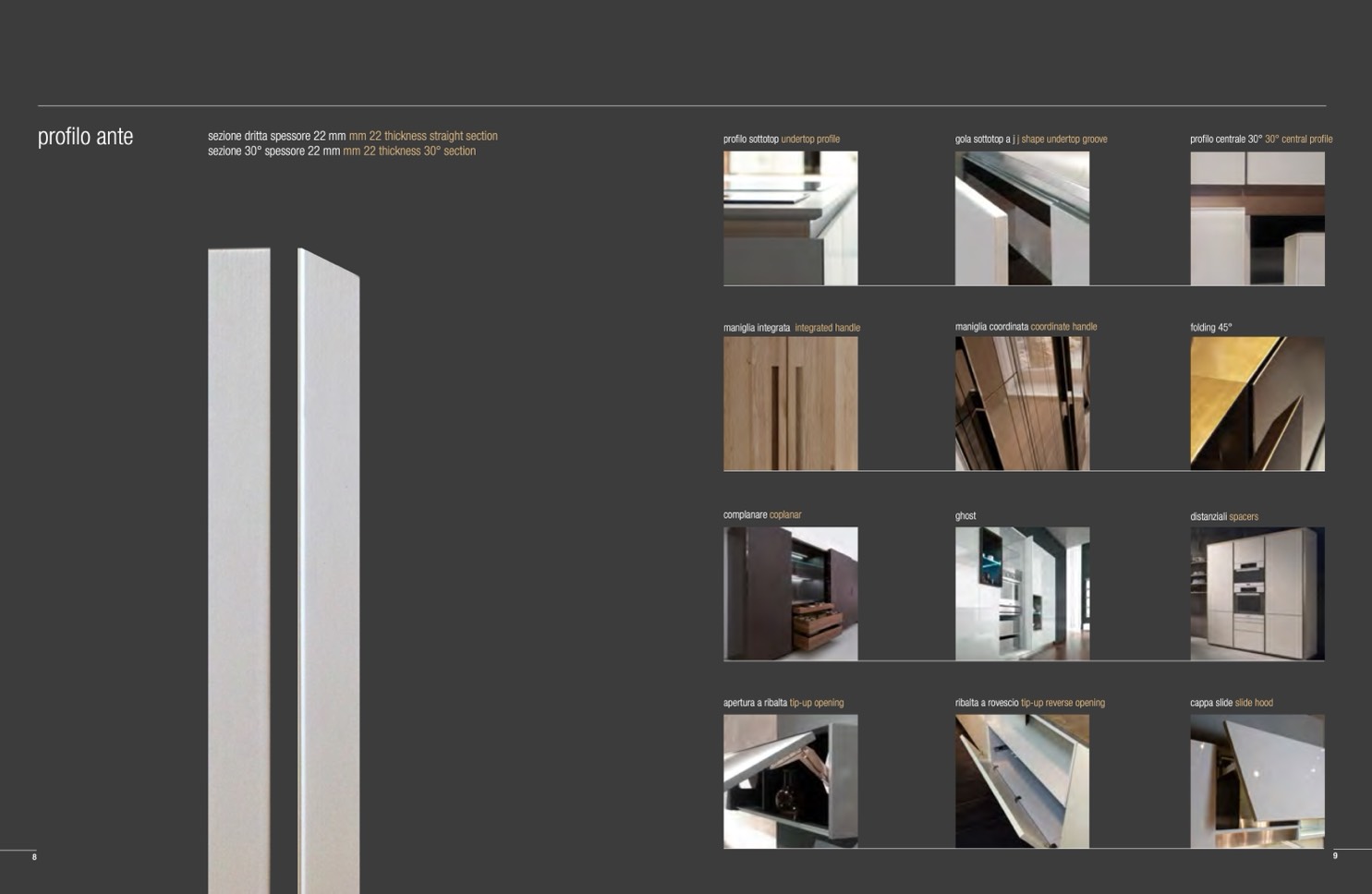Select the tip-up reverse opening image
1372x894 pixels.
point(1022,781)
